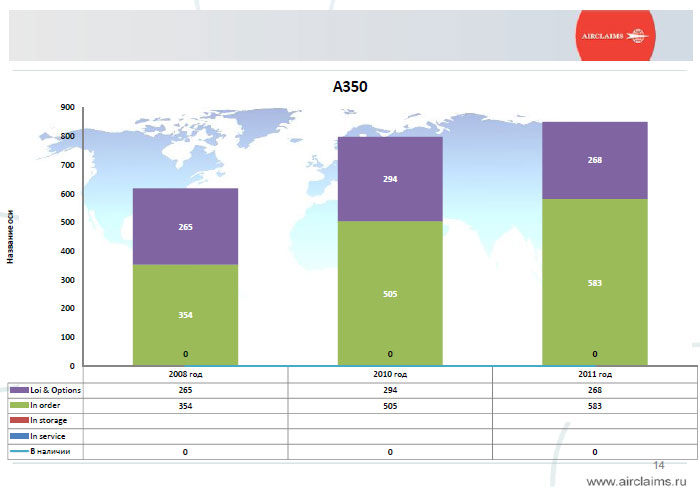Click the 0 data label on 2011 bar
Image resolution: width=700 pixels, height=490 pixels.
(x=595, y=354)
